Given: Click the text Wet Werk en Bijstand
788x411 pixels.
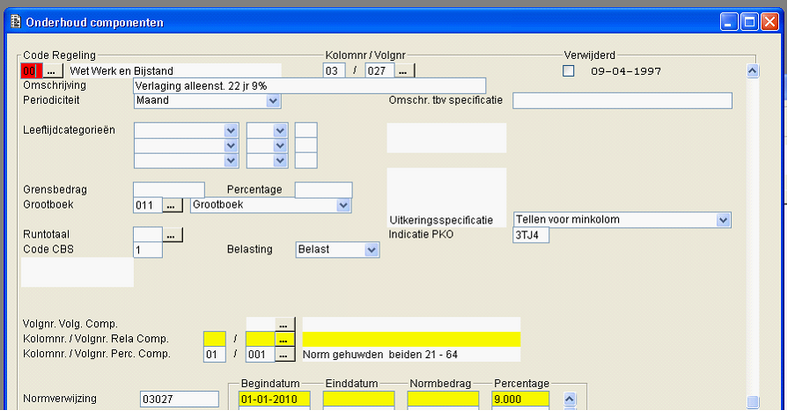Looking at the screenshot, I should (x=122, y=71).
